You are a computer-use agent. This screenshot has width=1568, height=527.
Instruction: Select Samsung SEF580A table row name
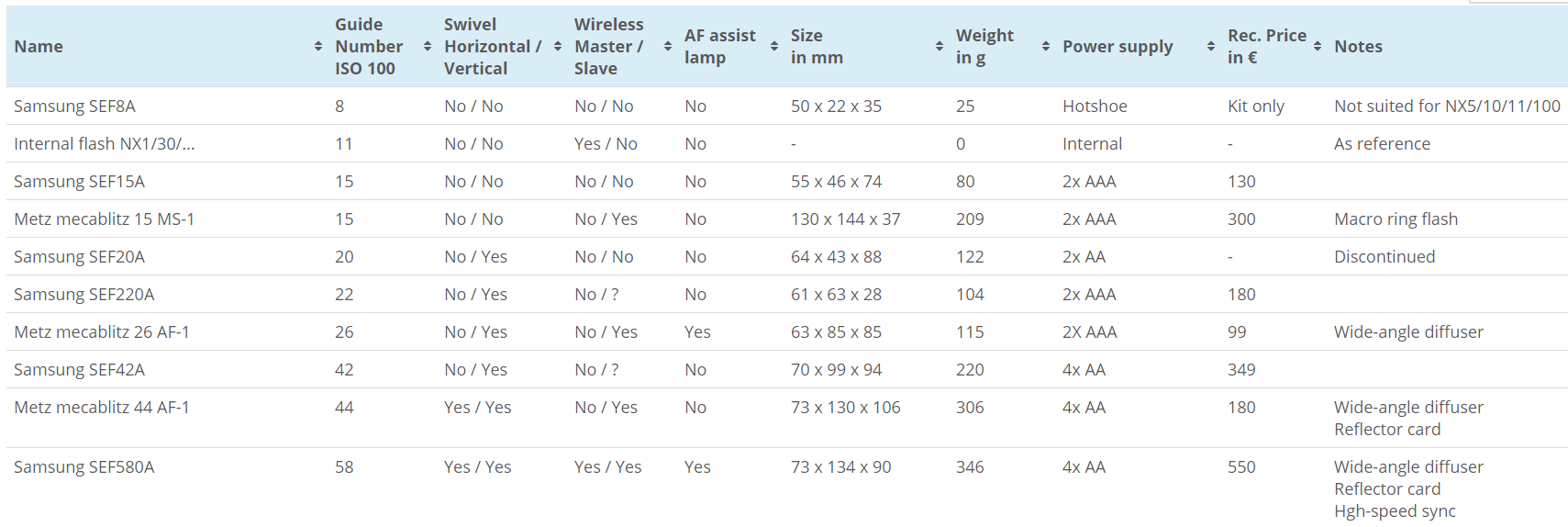[83, 467]
